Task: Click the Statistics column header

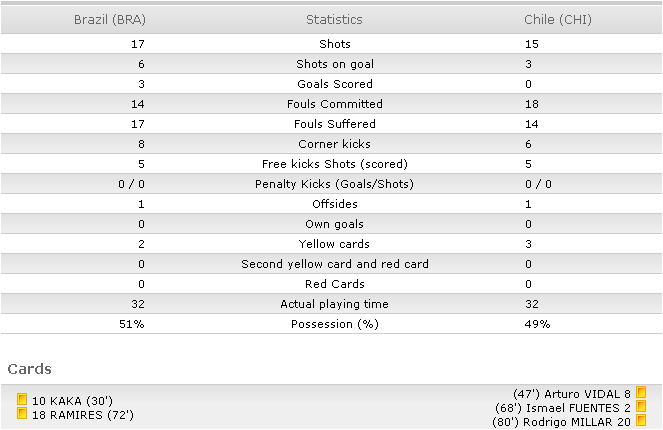Action: [334, 19]
